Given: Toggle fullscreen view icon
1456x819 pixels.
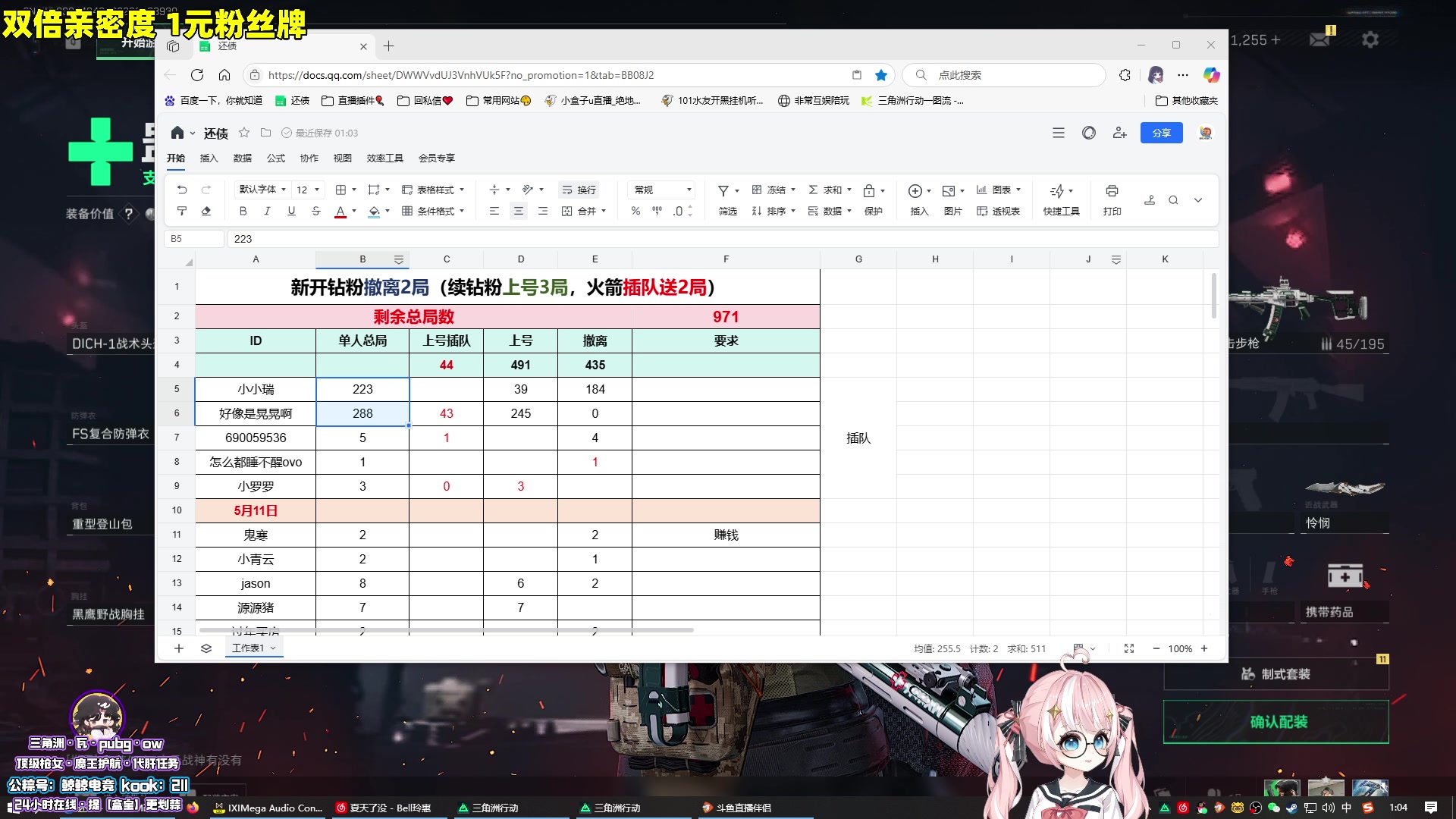Looking at the screenshot, I should pos(1129,648).
